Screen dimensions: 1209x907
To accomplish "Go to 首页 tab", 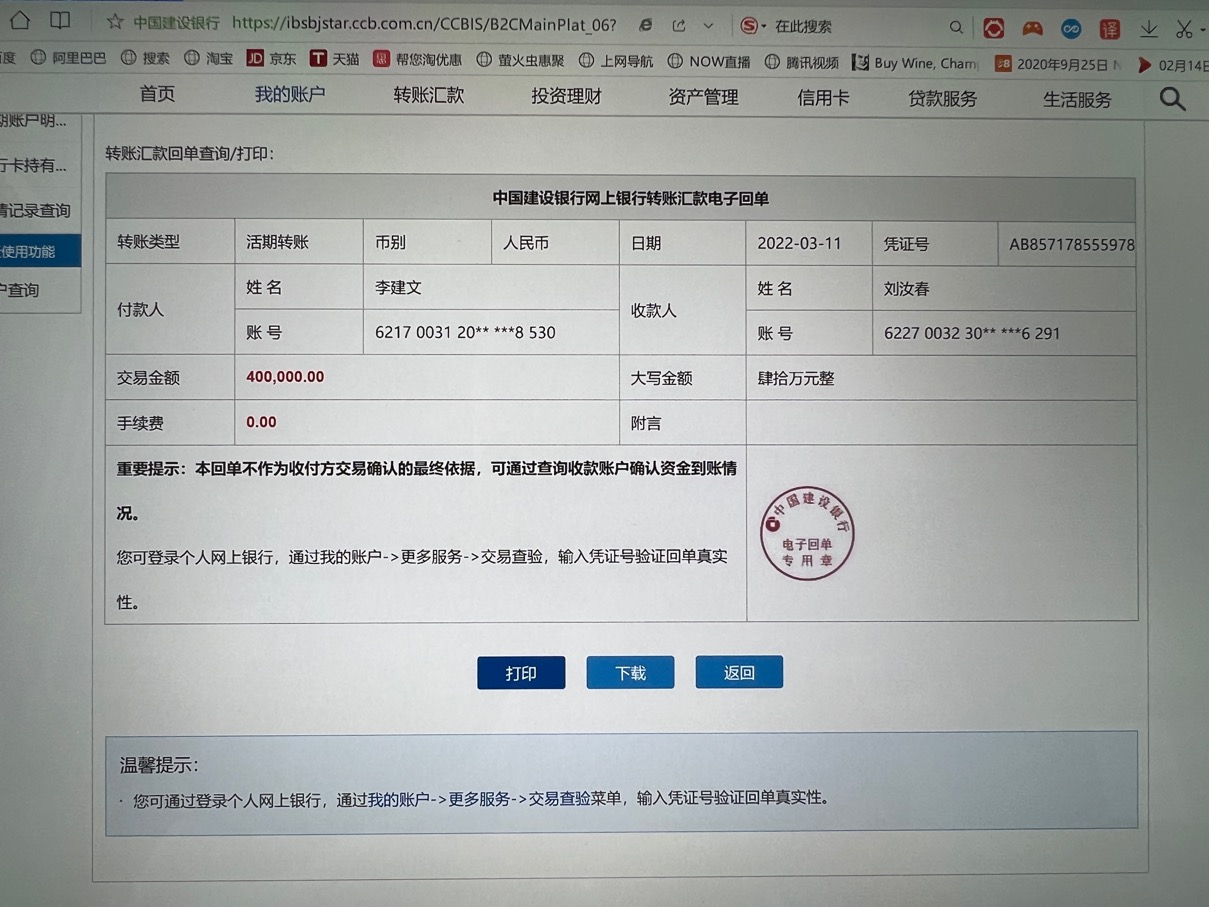I will point(157,94).
